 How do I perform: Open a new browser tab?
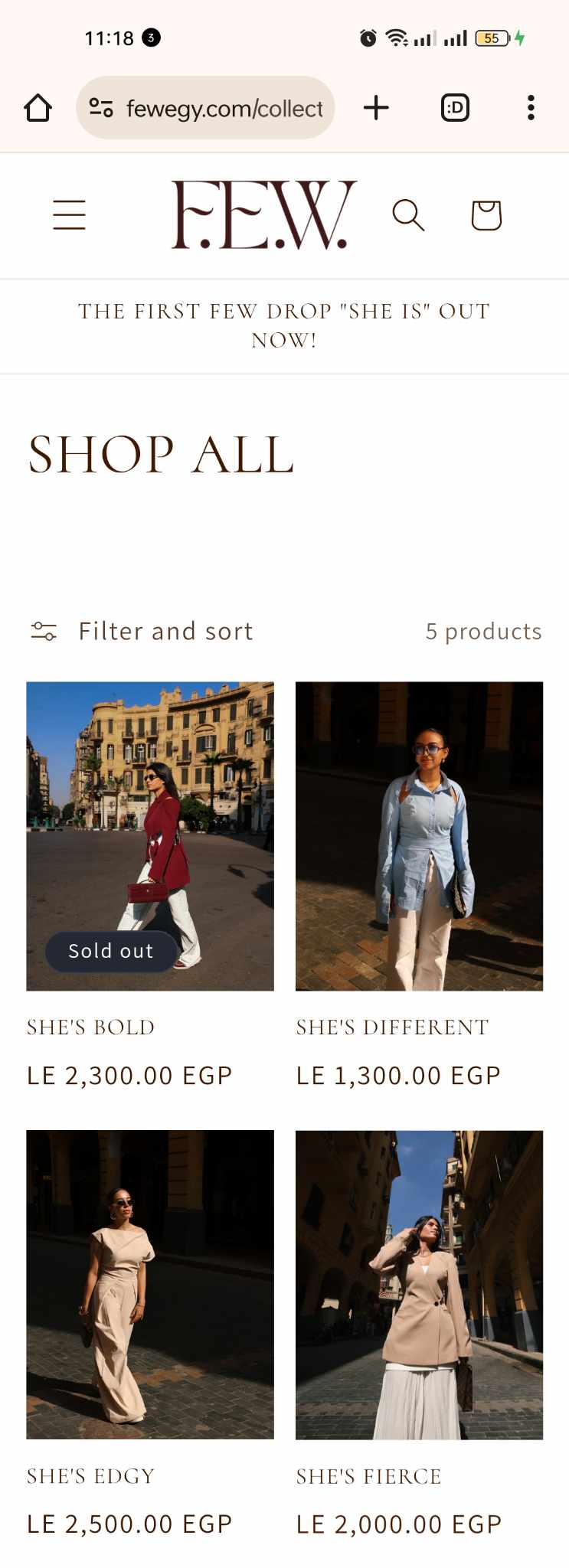click(376, 108)
